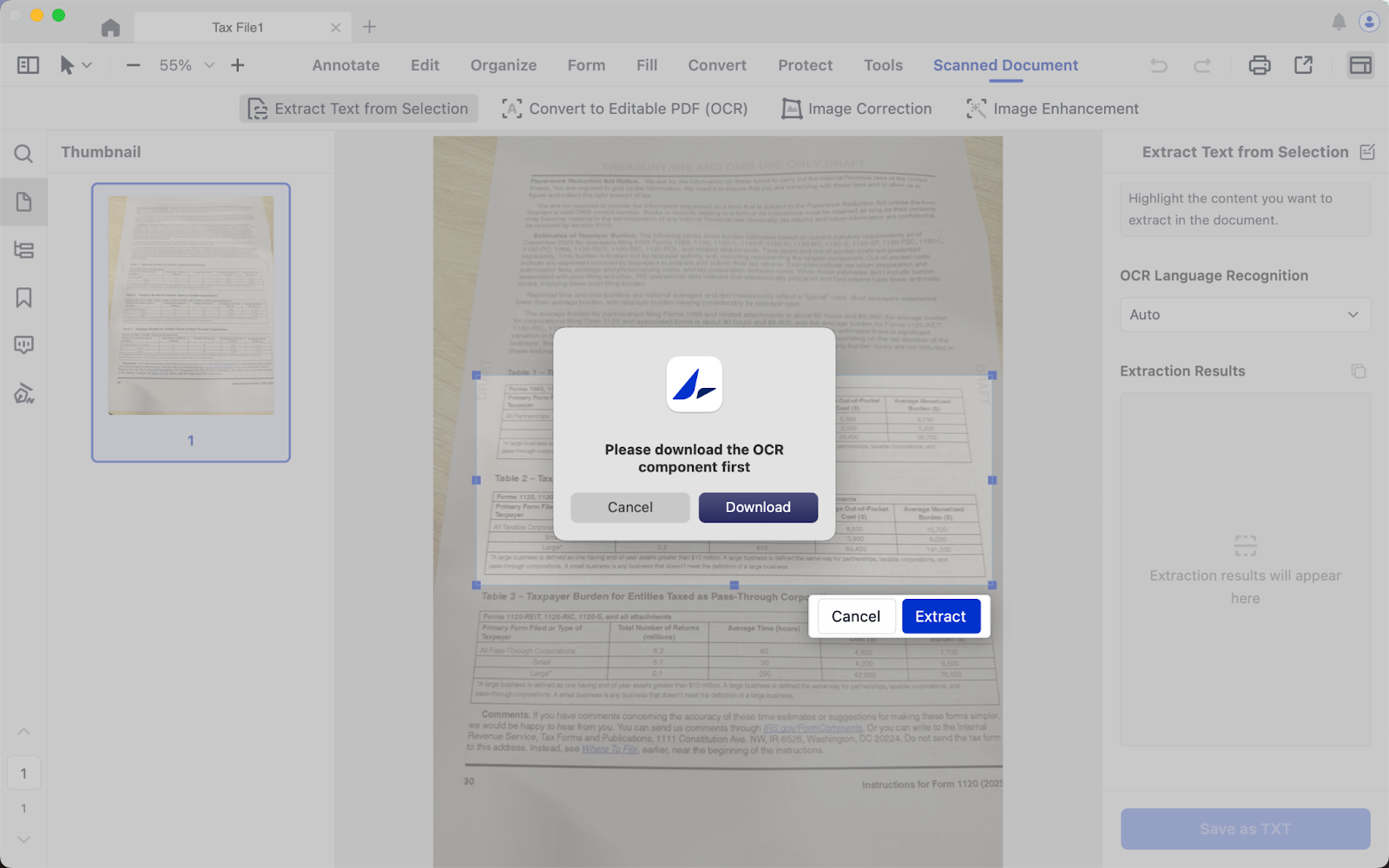Open the search panel in left sidebar
Image resolution: width=1389 pixels, height=868 pixels.
click(23, 155)
